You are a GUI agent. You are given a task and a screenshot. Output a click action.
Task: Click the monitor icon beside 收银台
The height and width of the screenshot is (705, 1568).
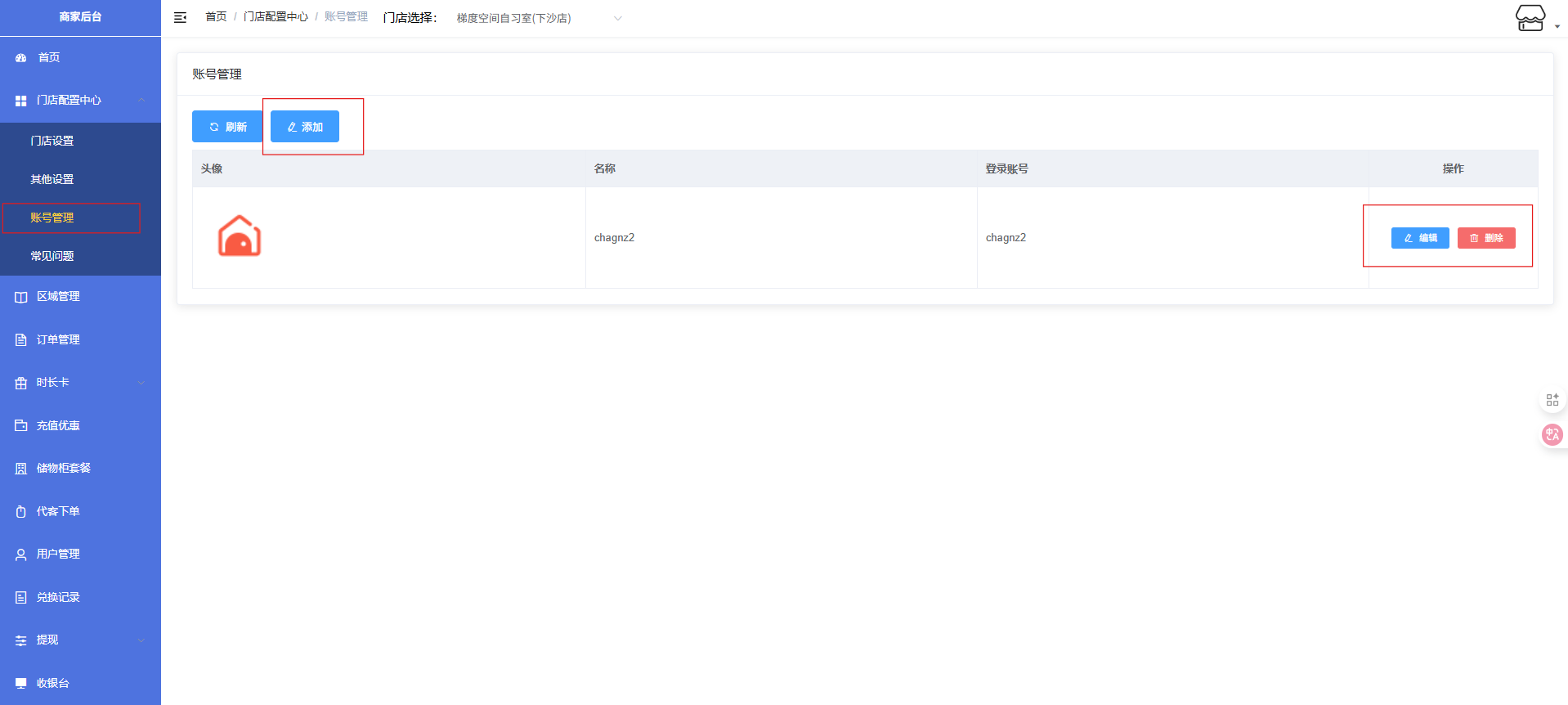pos(21,684)
